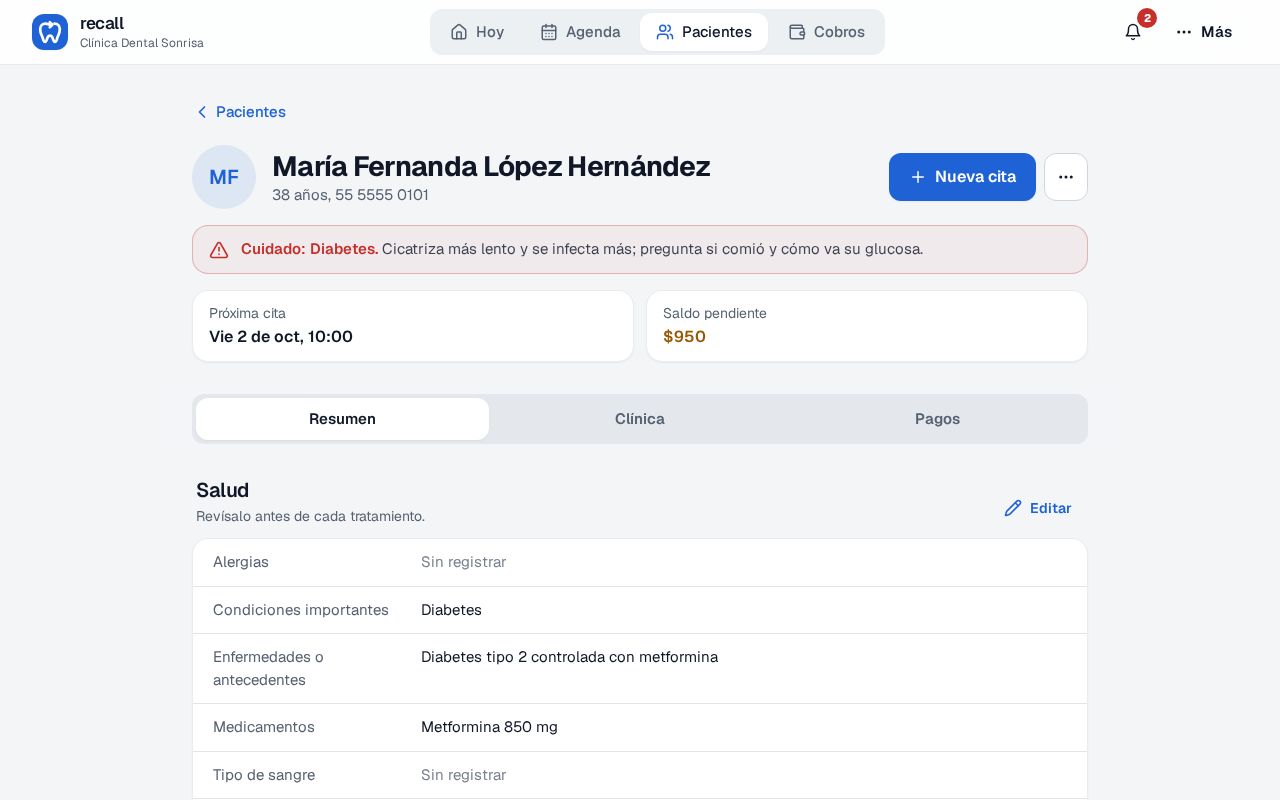This screenshot has height=800, width=1280.
Task: Open the Agenda tab
Action: pyautogui.click(x=580, y=32)
